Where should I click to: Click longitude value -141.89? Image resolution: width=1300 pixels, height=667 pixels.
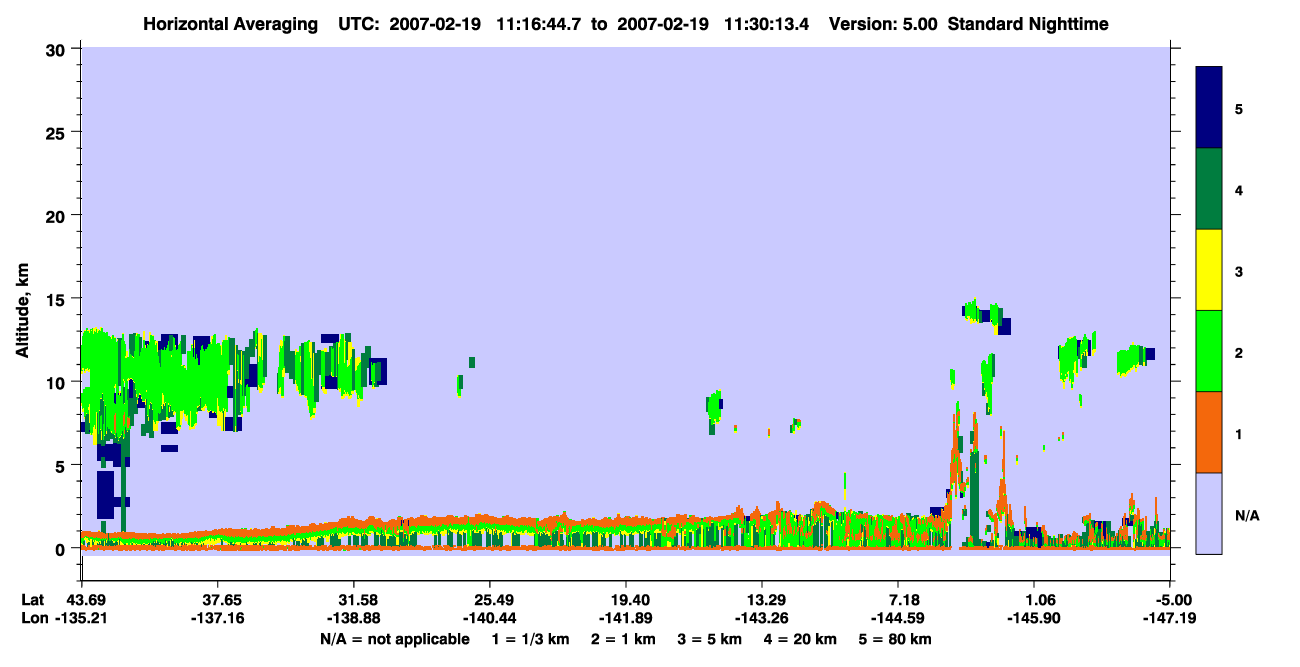point(626,619)
